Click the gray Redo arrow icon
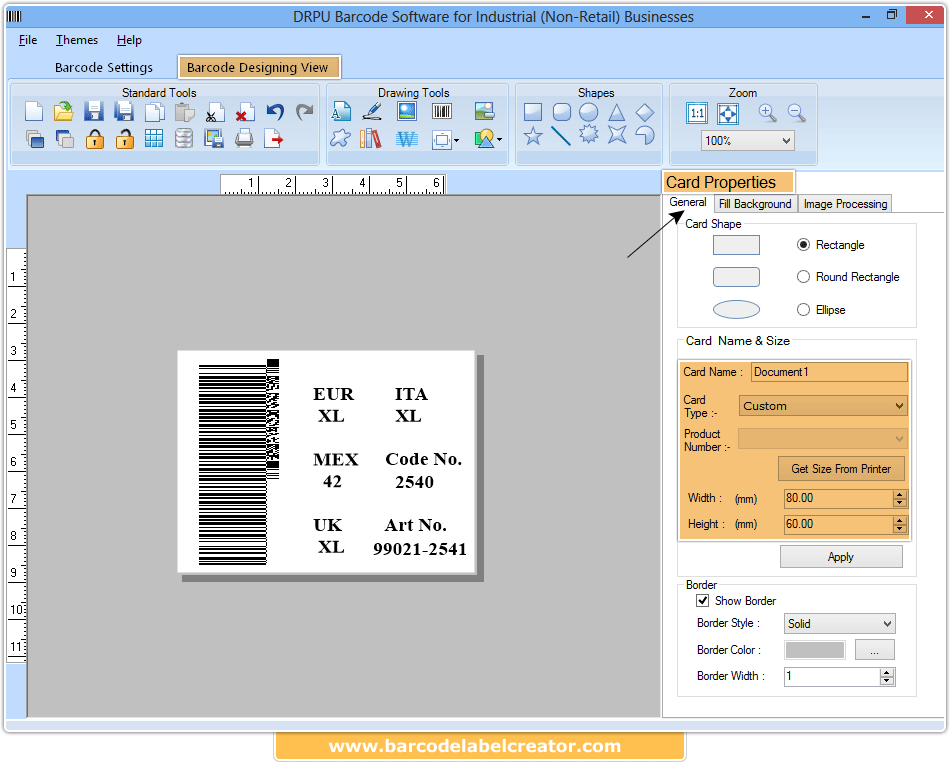Screen dimensions: 950x762 [305, 112]
